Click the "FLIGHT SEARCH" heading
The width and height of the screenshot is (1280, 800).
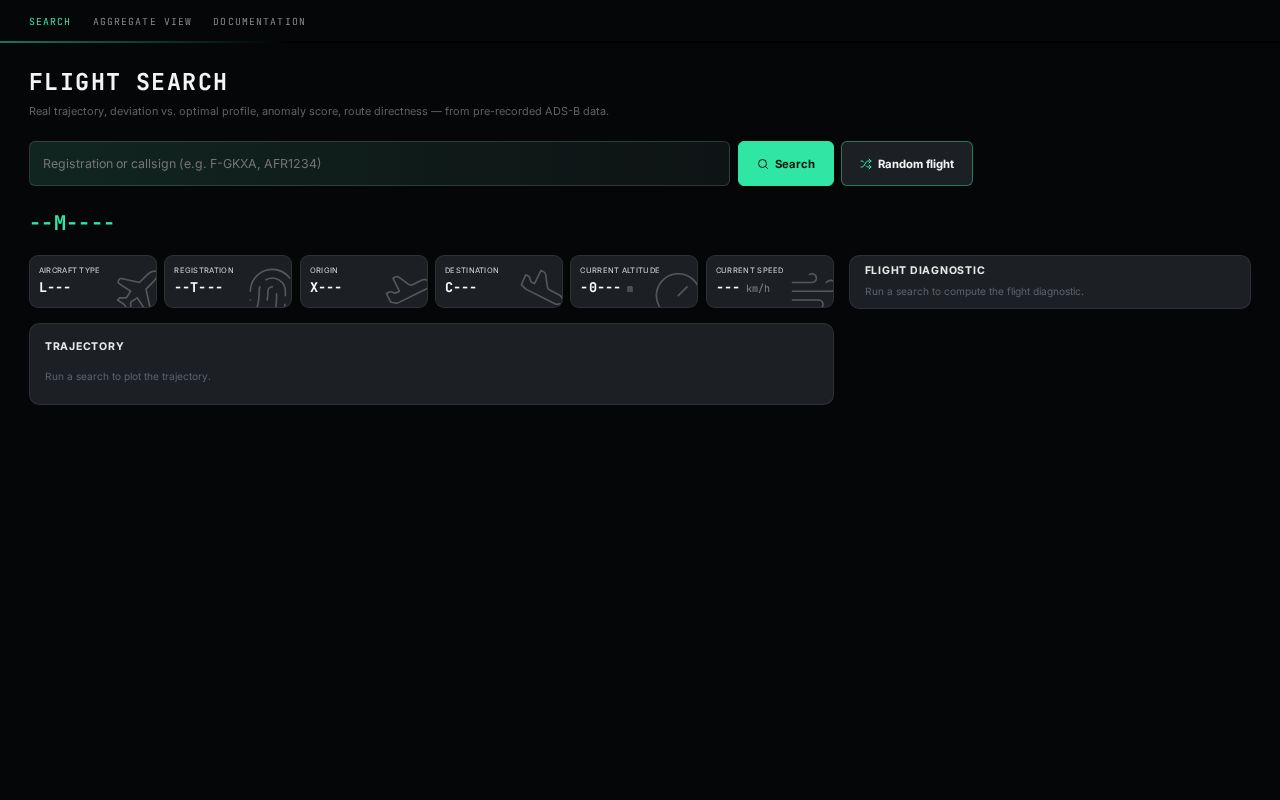[x=128, y=82]
